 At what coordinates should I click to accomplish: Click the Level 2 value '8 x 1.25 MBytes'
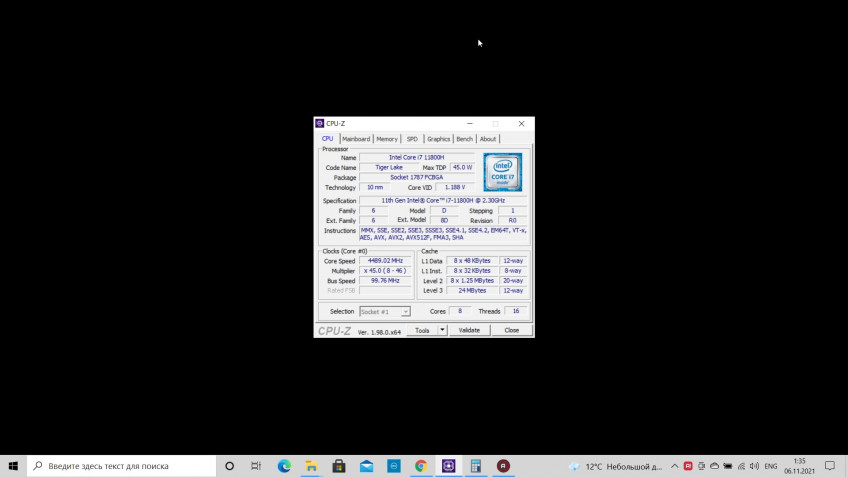click(472, 281)
